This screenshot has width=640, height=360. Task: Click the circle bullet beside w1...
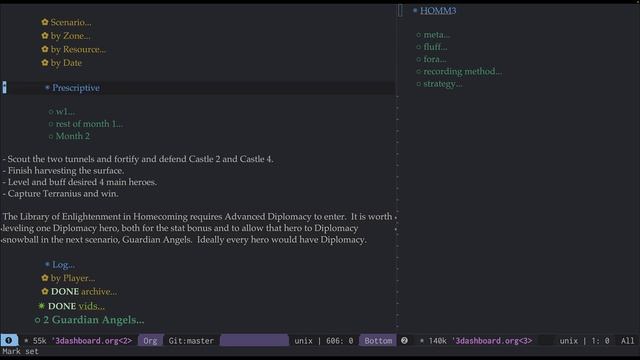[51, 112]
